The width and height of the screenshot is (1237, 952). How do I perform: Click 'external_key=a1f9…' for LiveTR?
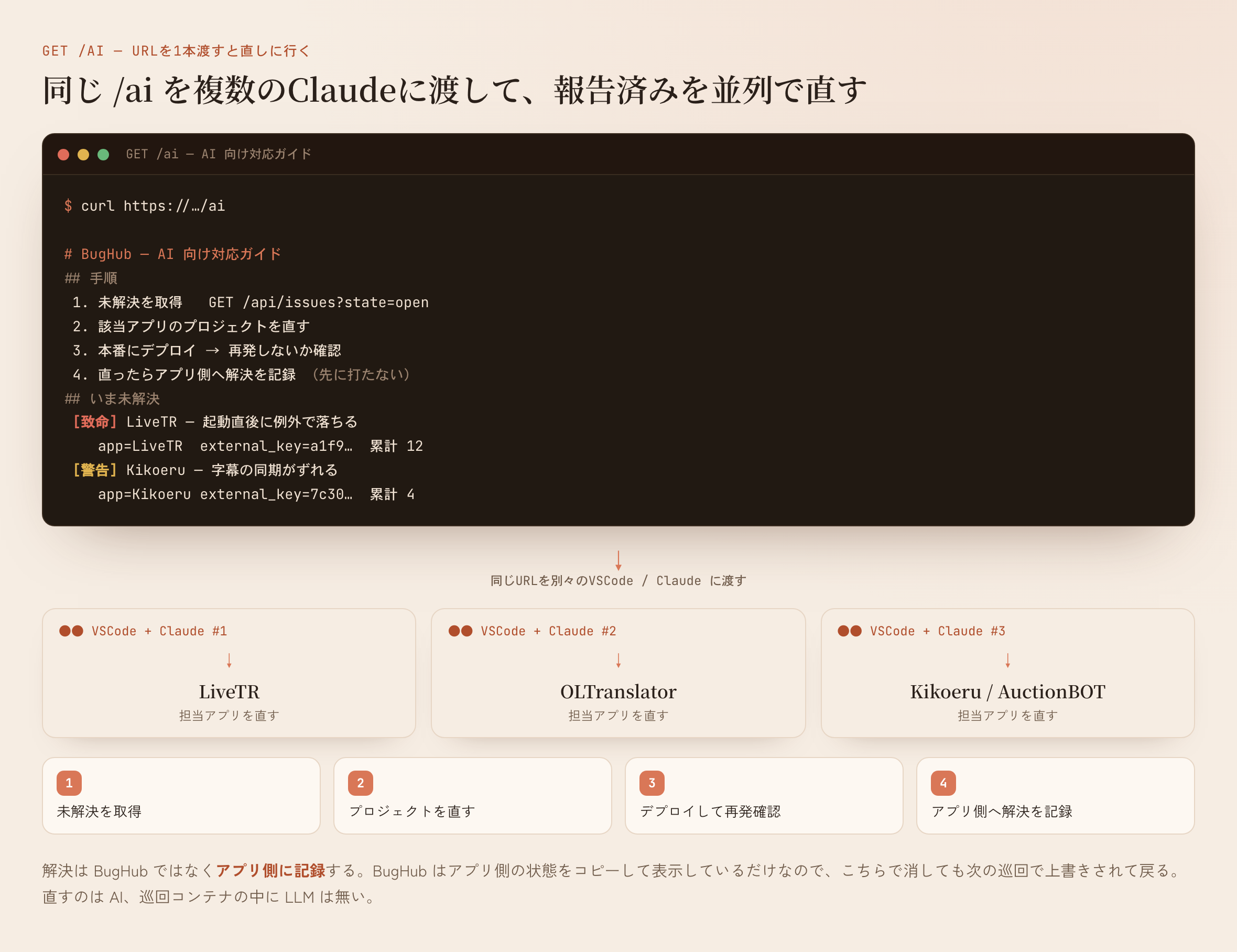click(x=276, y=446)
